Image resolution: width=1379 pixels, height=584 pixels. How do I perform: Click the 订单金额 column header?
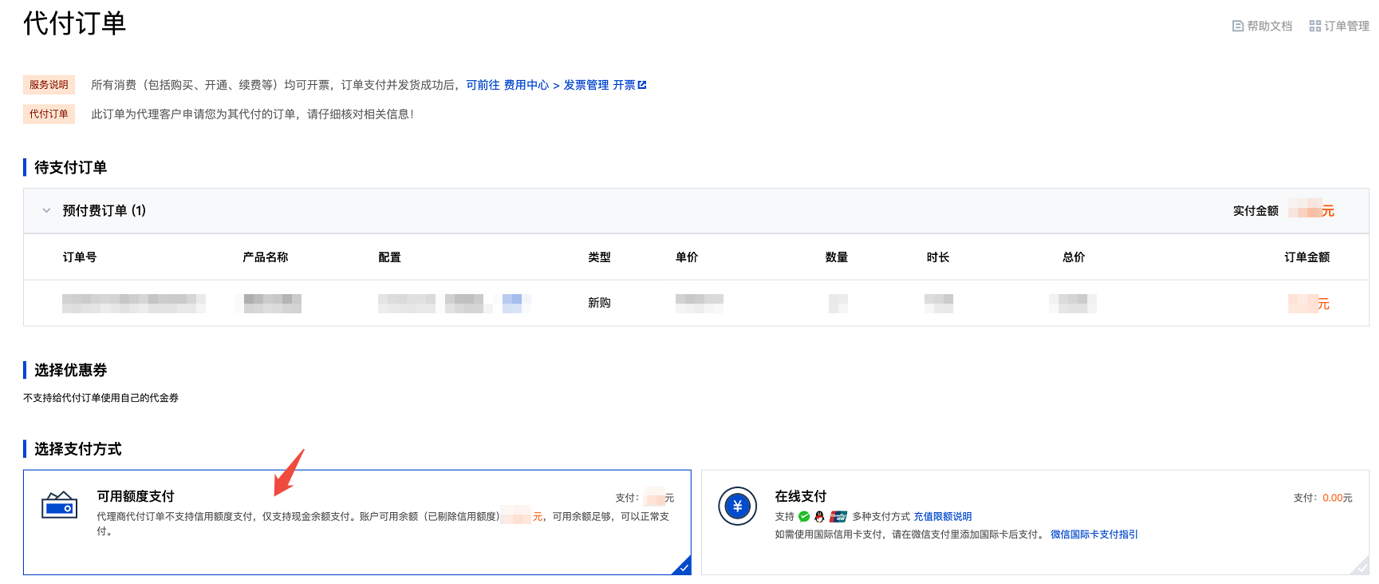1307,257
